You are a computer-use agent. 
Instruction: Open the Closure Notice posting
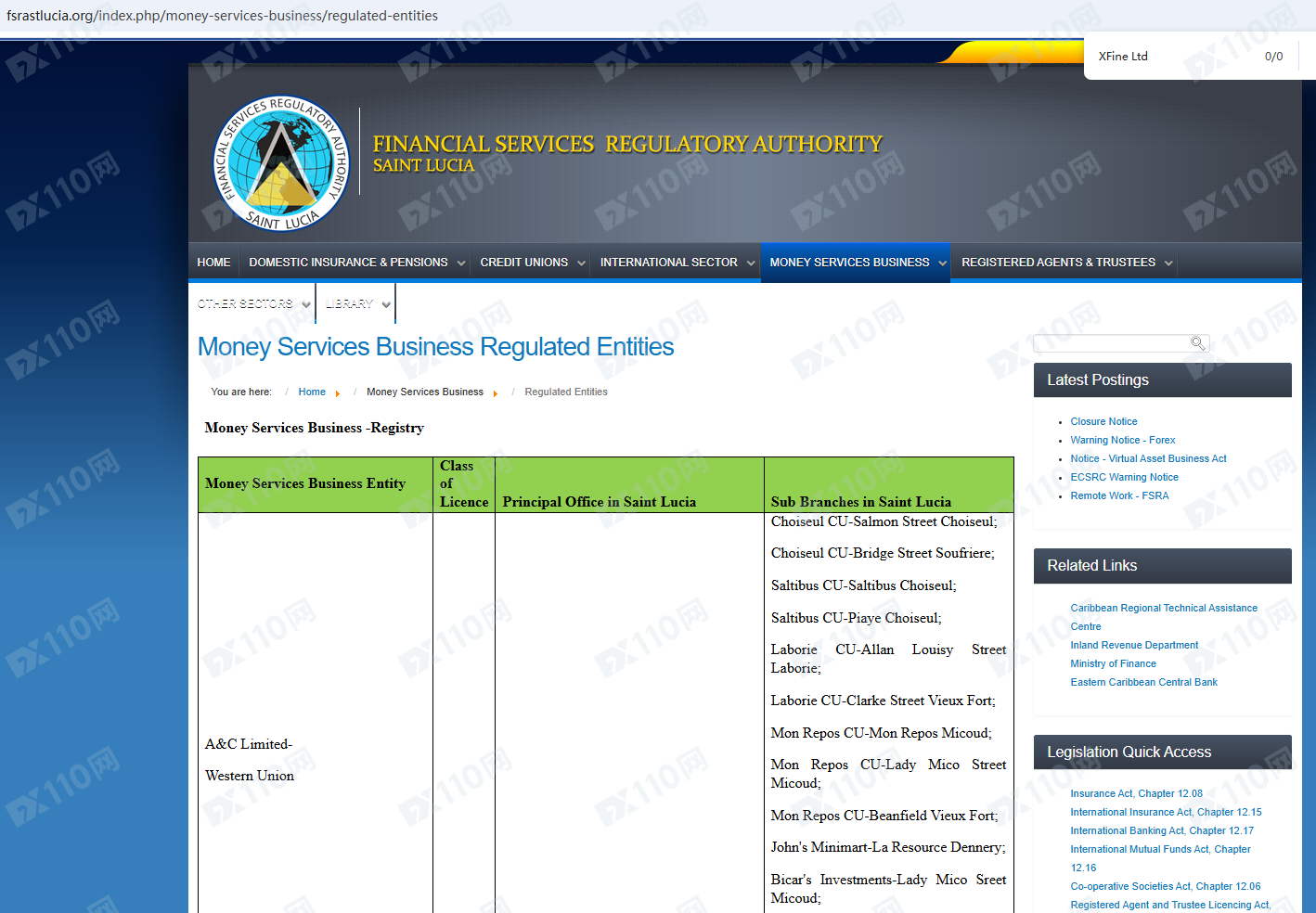click(1103, 421)
